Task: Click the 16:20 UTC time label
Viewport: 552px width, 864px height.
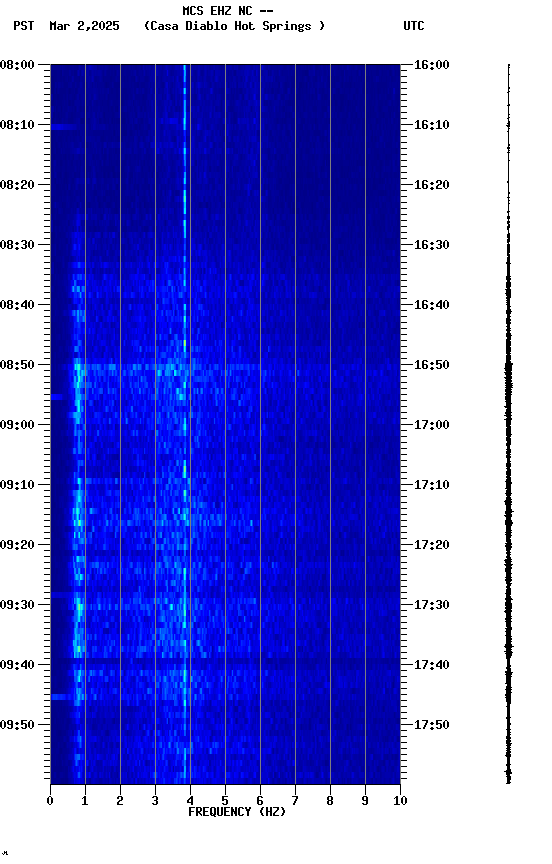Action: click(x=432, y=185)
